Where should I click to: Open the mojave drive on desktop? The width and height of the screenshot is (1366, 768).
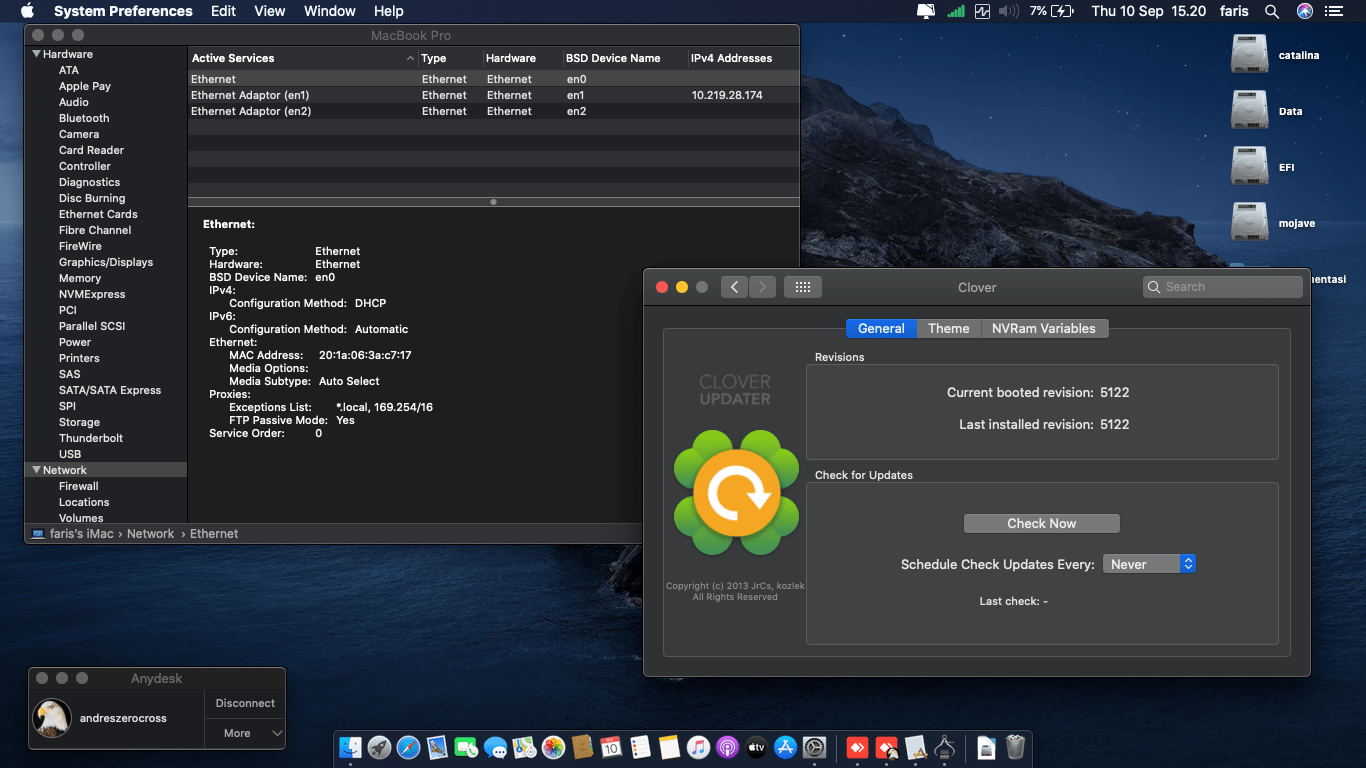(1250, 223)
